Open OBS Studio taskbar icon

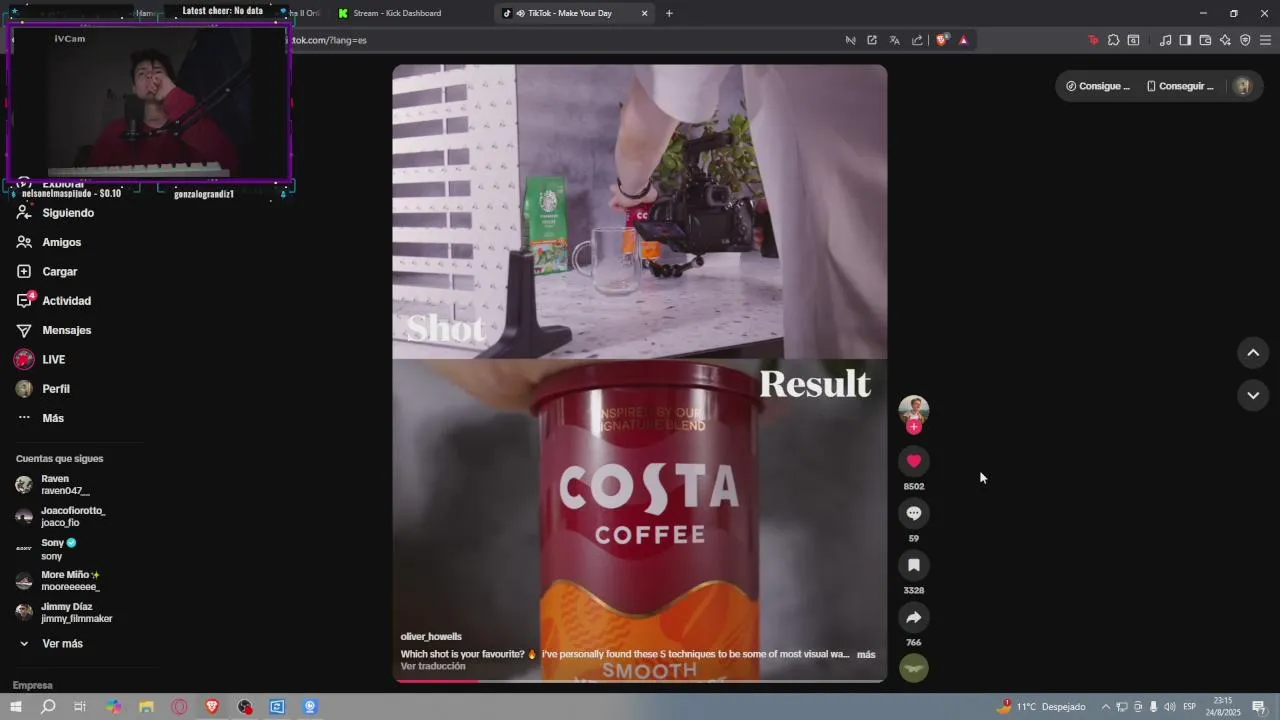point(245,707)
